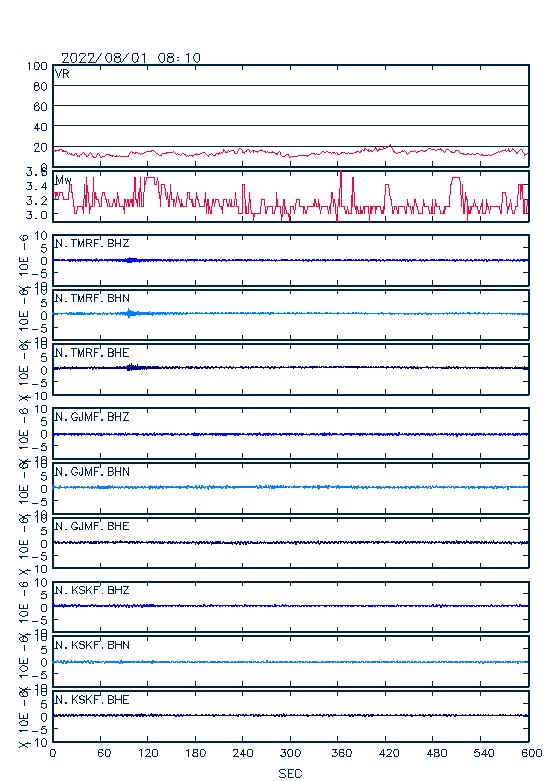This screenshot has width=554, height=781.
Task: Click the Mw panel label
Action: [x=63, y=180]
